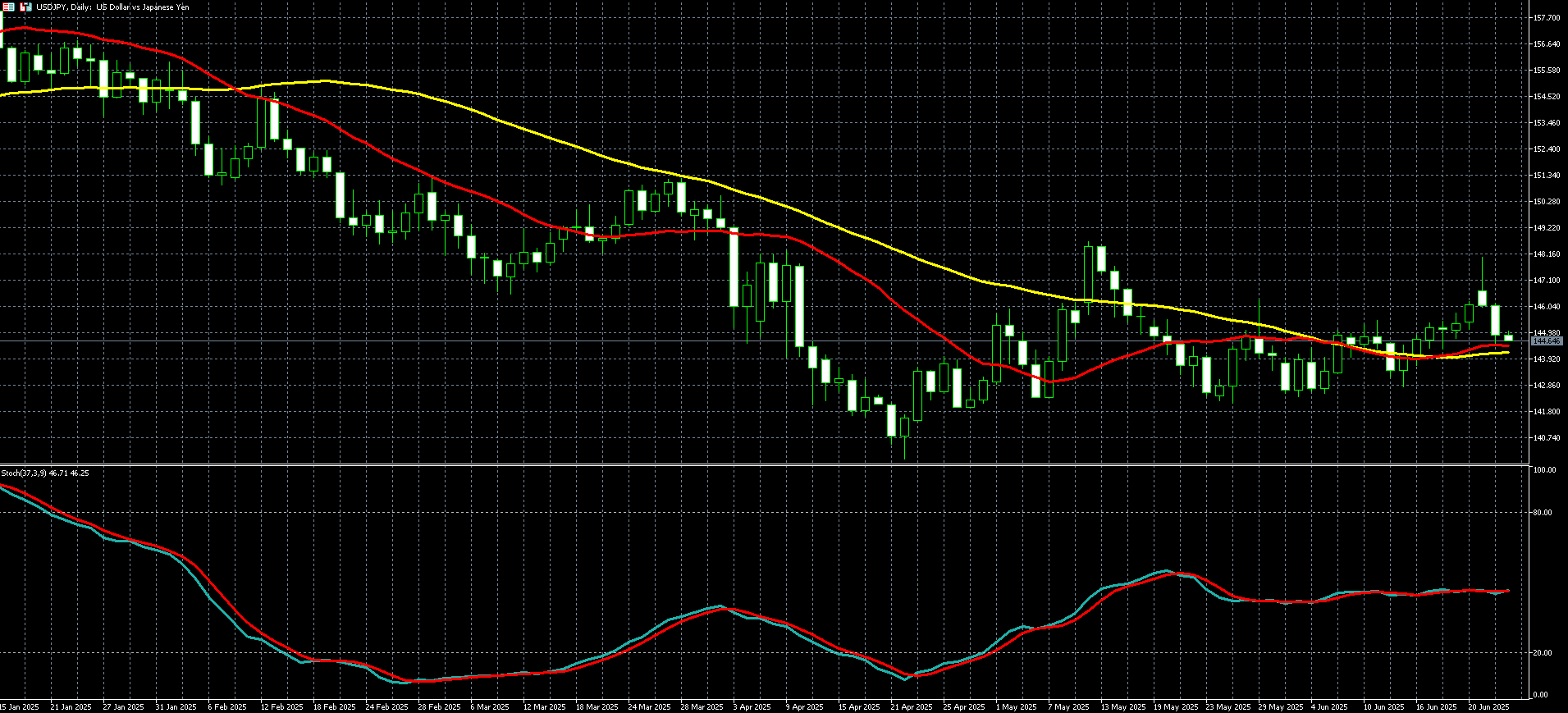
Task: Click the Depth of Market icon
Action: (x=25, y=7)
